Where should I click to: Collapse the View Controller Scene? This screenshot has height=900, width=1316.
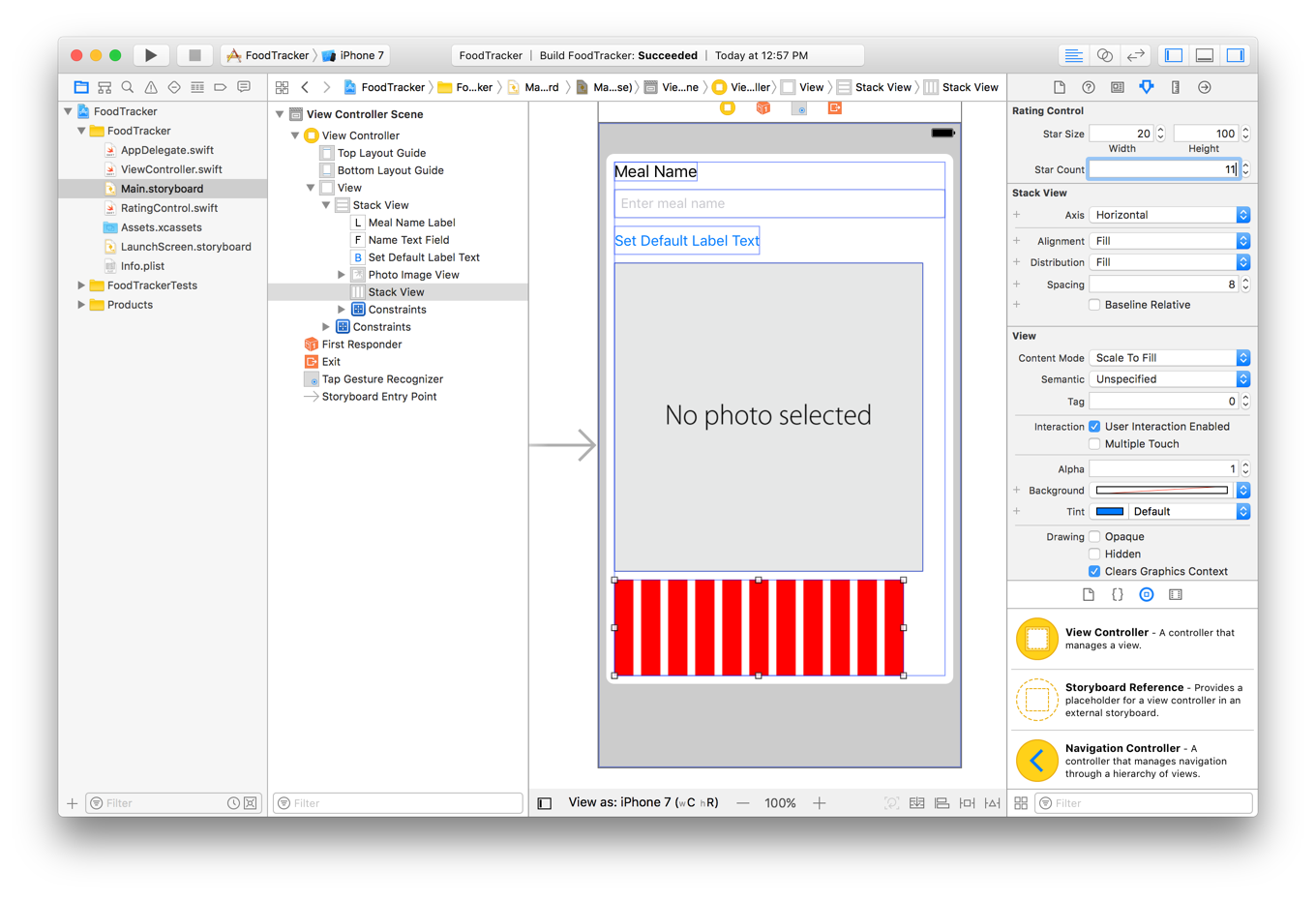pyautogui.click(x=280, y=114)
